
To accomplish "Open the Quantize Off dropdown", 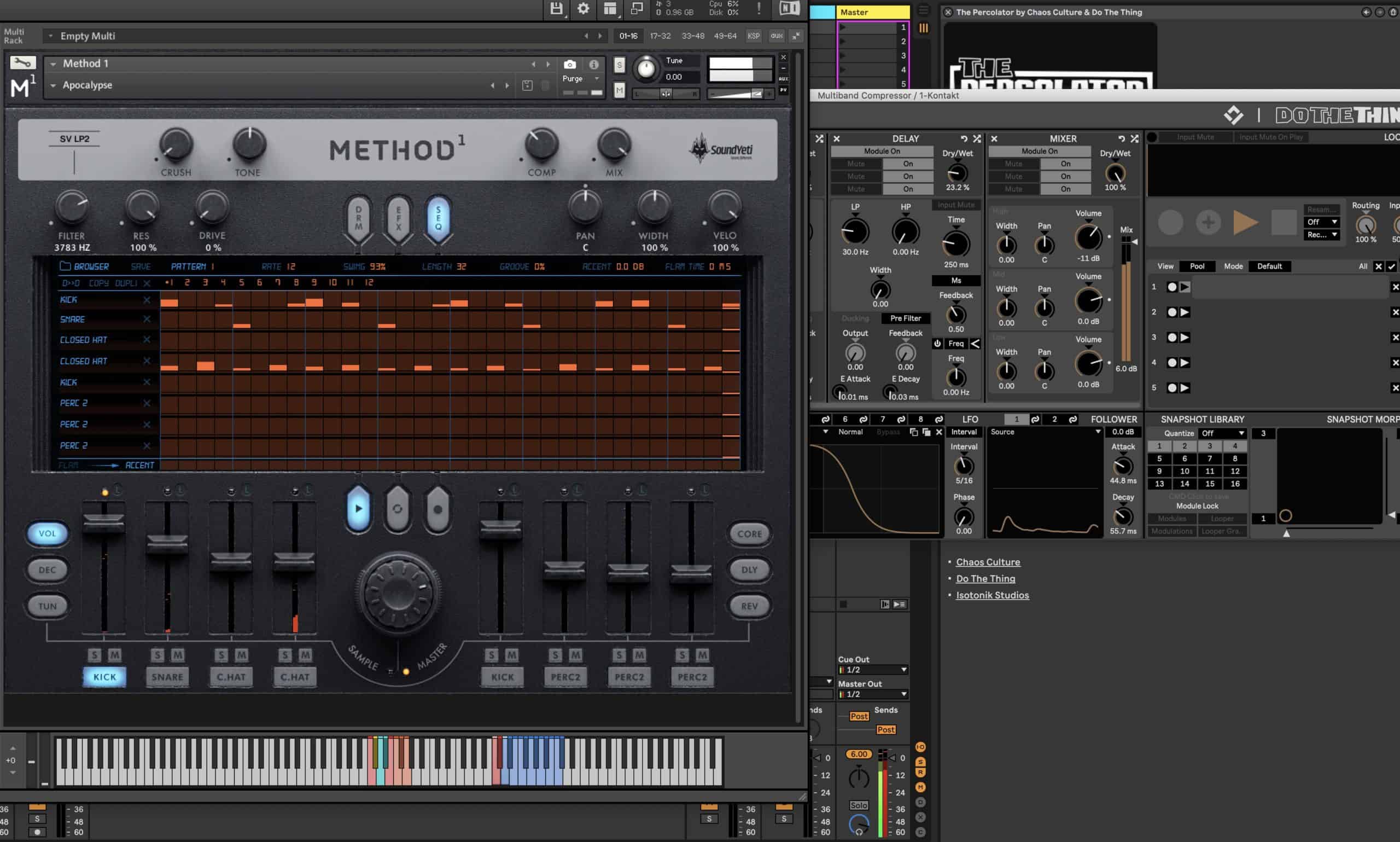I will tap(1222, 433).
